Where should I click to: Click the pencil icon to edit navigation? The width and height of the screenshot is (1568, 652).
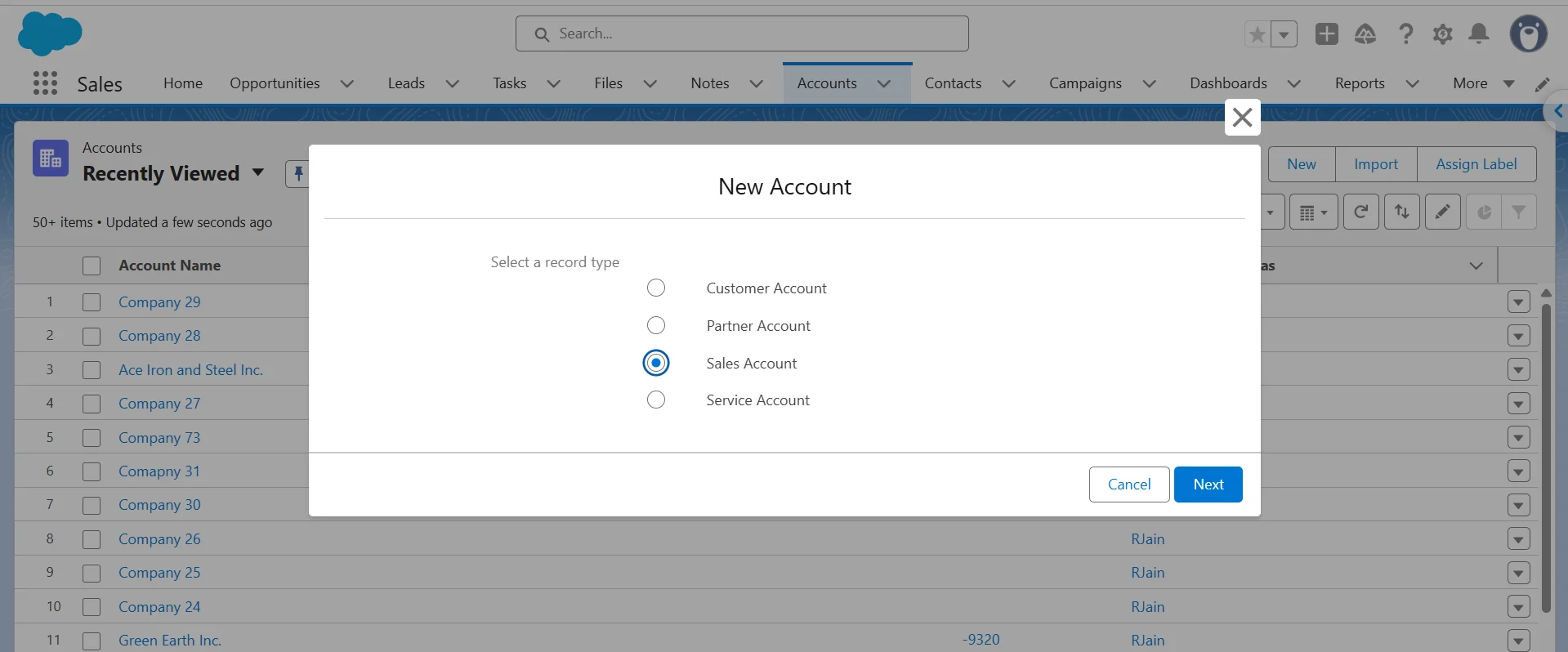point(1543,84)
